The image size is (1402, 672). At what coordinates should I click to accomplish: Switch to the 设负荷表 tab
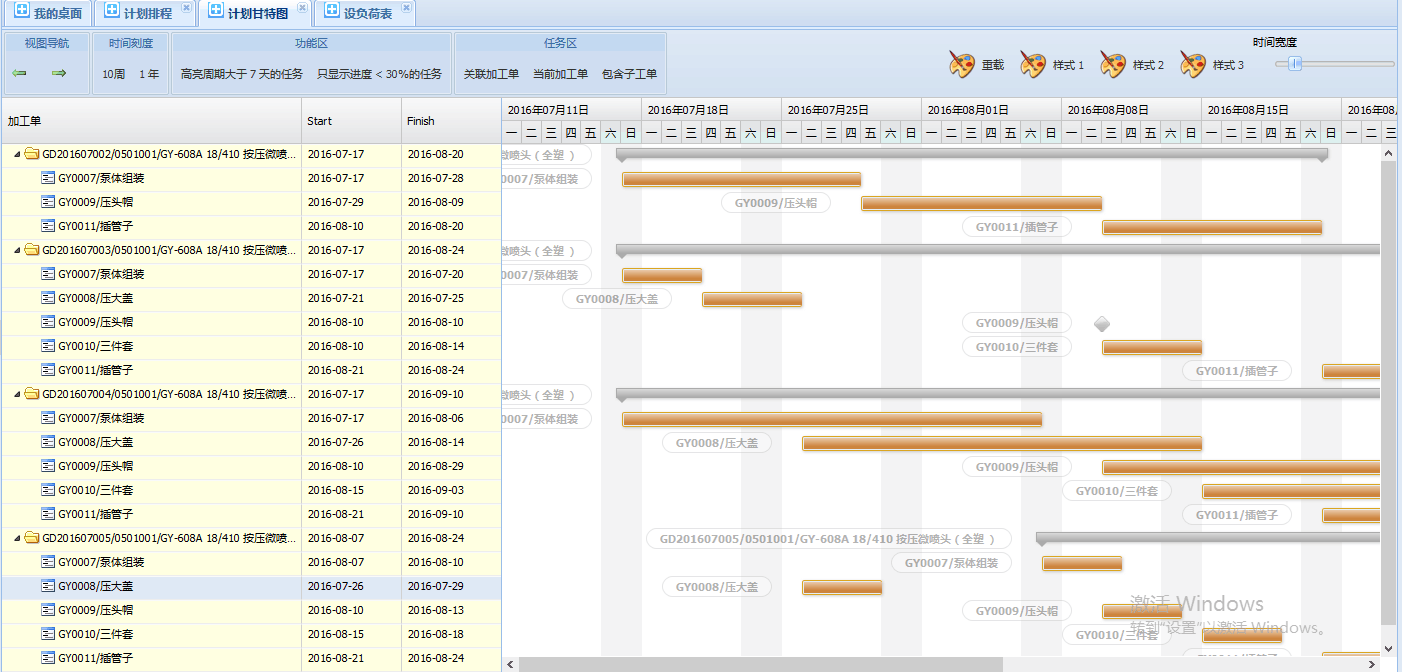(367, 14)
